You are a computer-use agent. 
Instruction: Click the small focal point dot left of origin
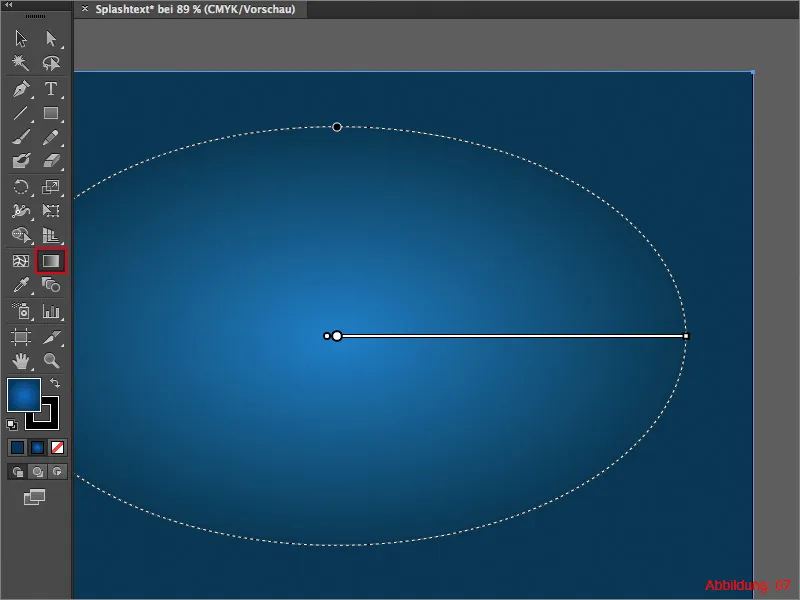[327, 336]
